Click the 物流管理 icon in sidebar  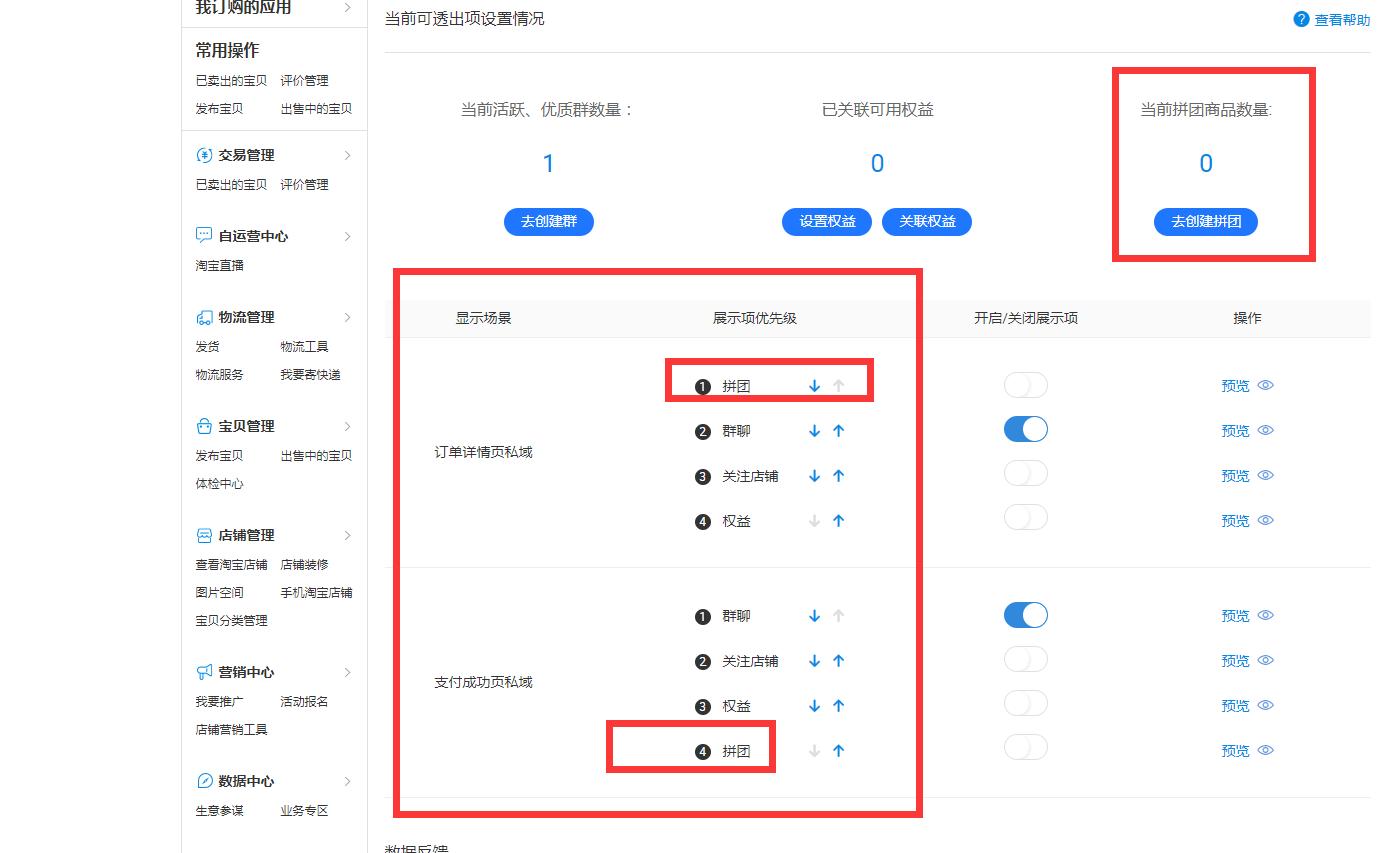[207, 317]
